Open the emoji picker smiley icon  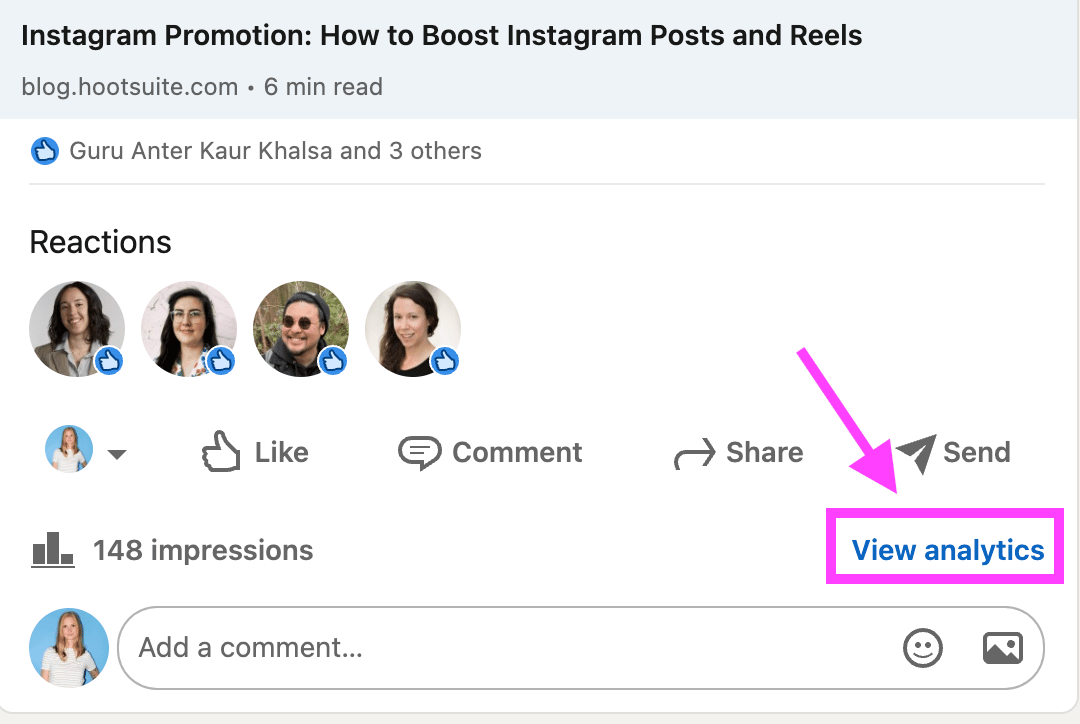[x=923, y=648]
